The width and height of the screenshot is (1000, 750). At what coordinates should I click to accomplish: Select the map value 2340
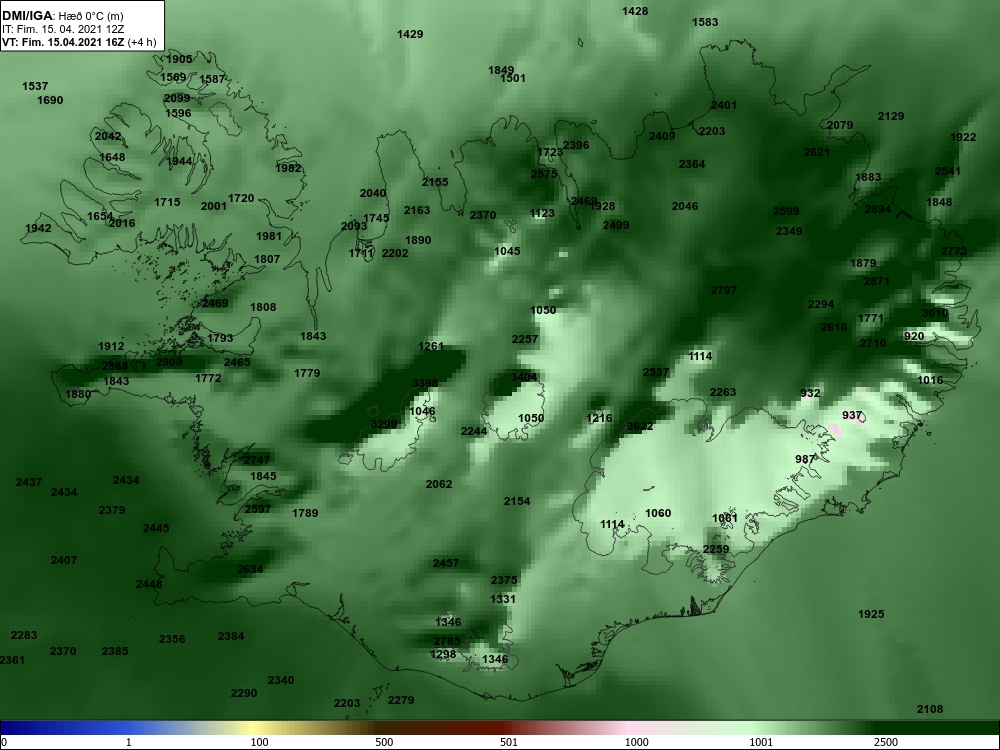[281, 680]
